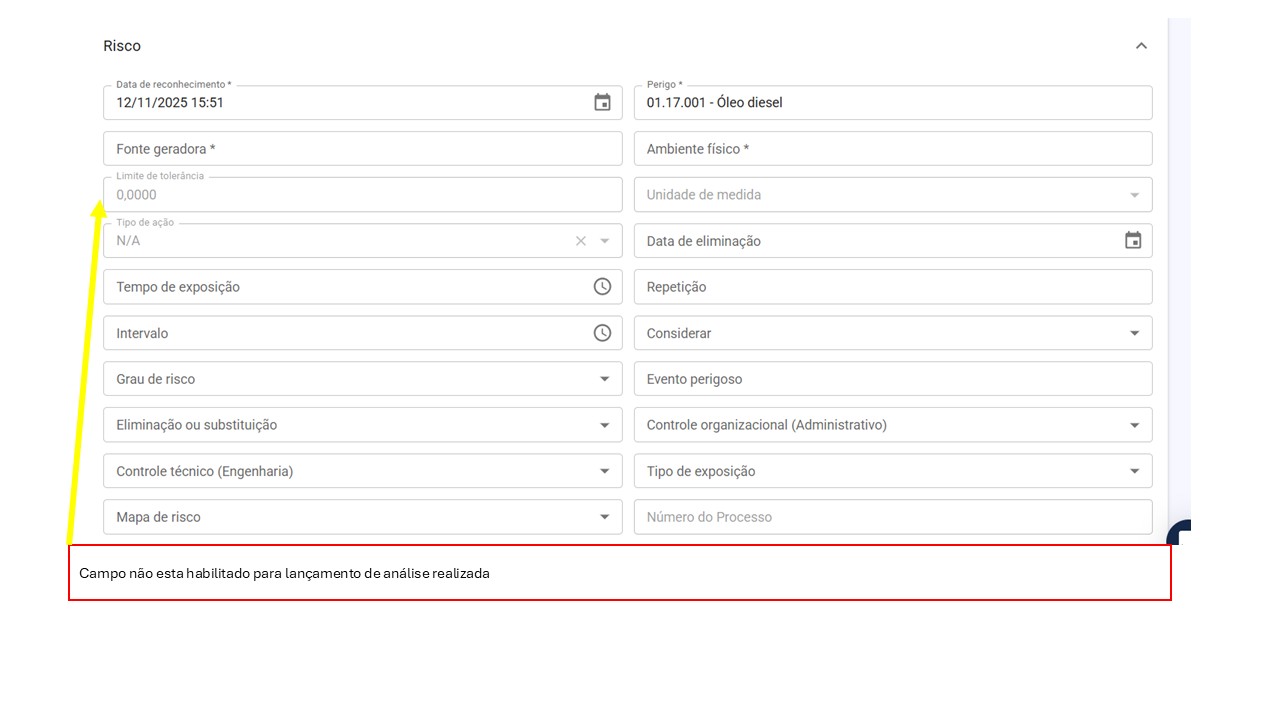Viewport: 1280px width, 720px height.
Task: Collapse the Risco section
Action: tap(1141, 46)
